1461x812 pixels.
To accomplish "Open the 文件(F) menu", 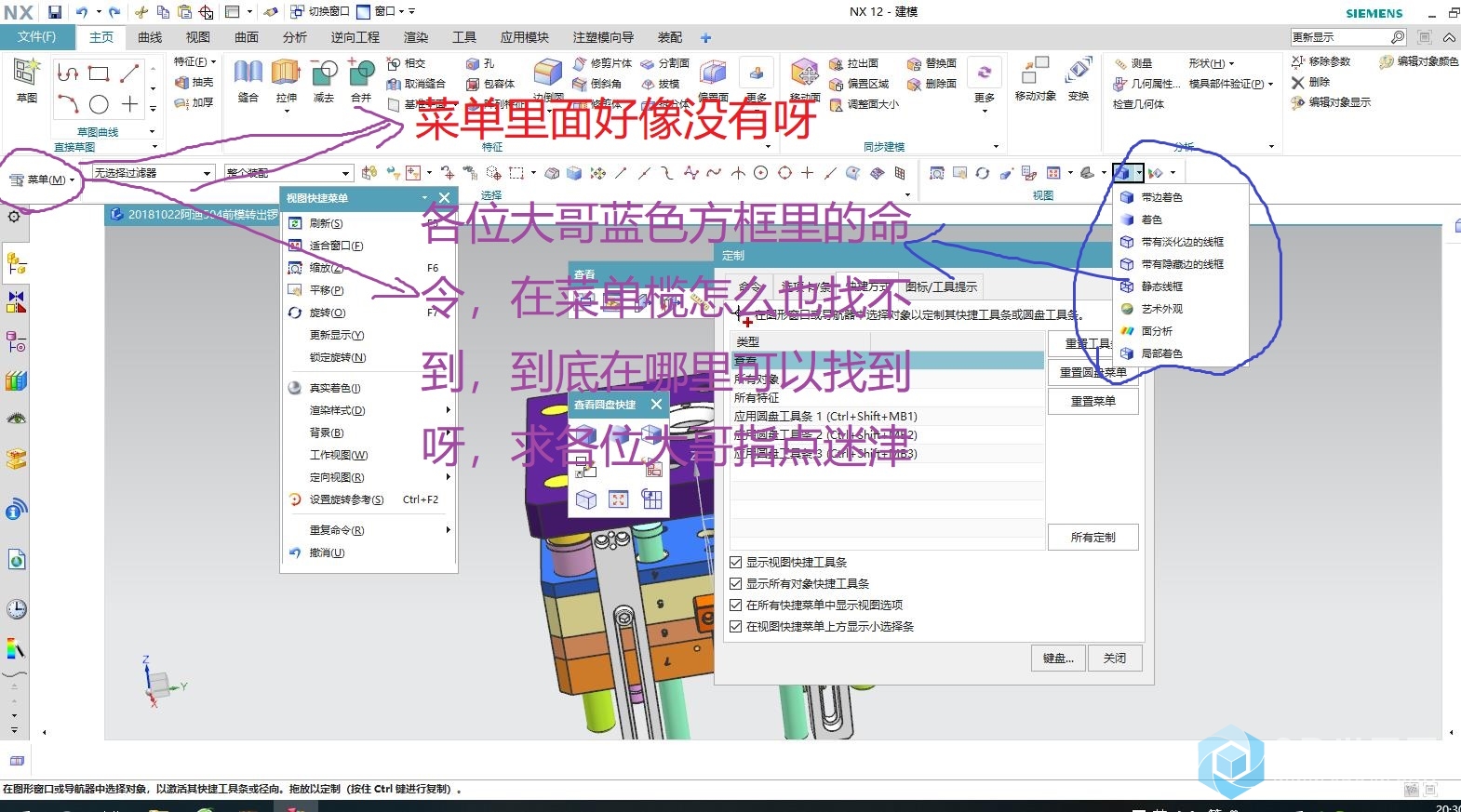I will (36, 37).
